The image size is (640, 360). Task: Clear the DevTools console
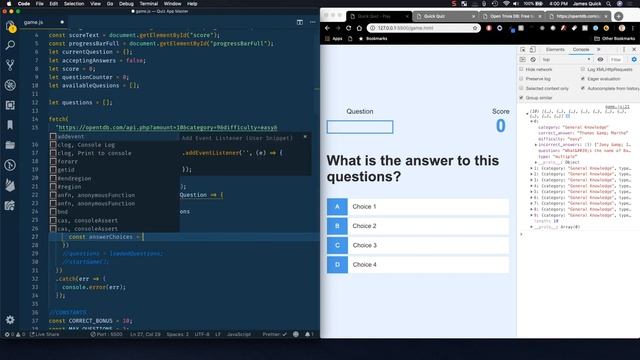533,60
